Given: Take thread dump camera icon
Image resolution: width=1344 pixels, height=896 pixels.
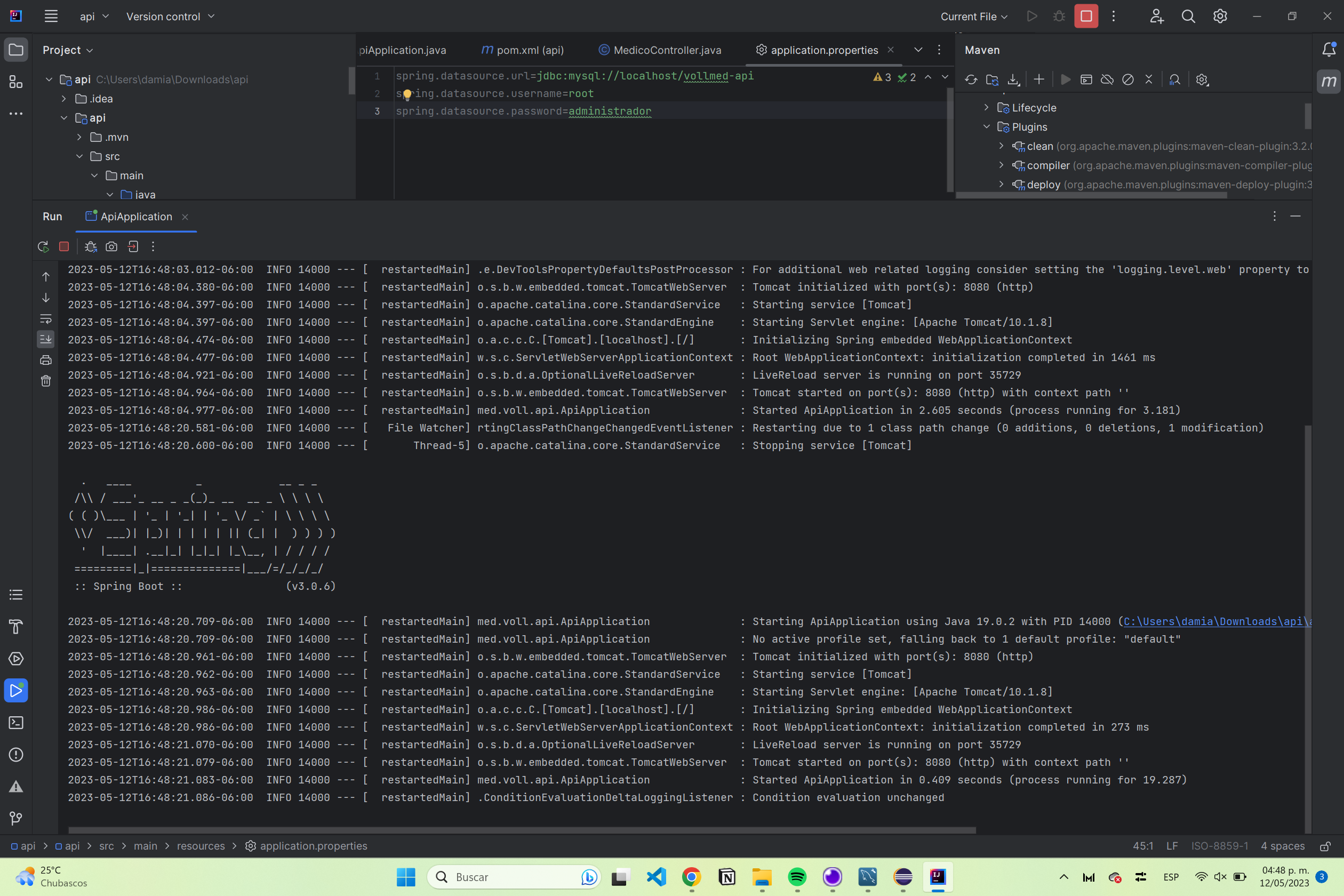Looking at the screenshot, I should [111, 246].
